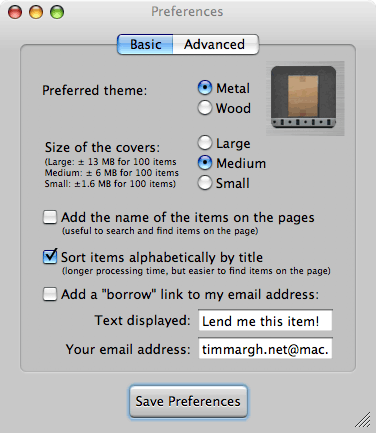Save preferences with the Save Preferences button
This screenshot has width=376, height=433.
click(x=188, y=401)
